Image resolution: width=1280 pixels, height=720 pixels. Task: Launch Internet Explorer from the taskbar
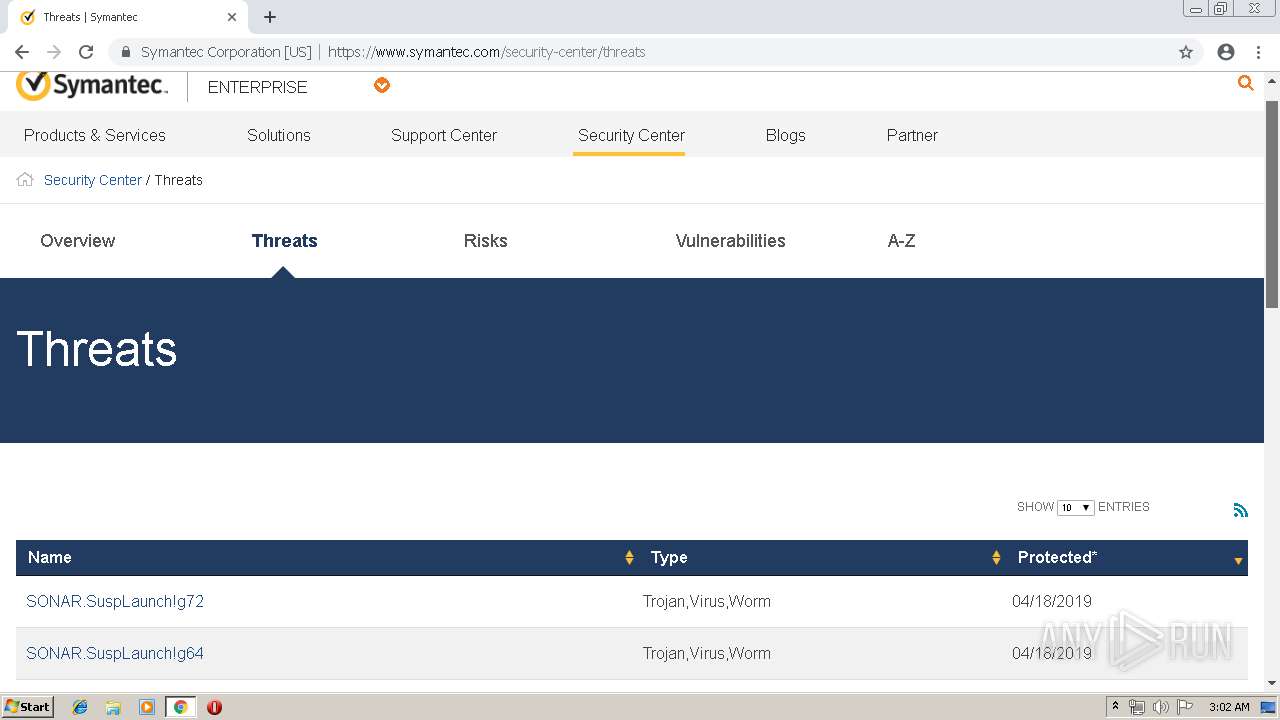coord(80,707)
